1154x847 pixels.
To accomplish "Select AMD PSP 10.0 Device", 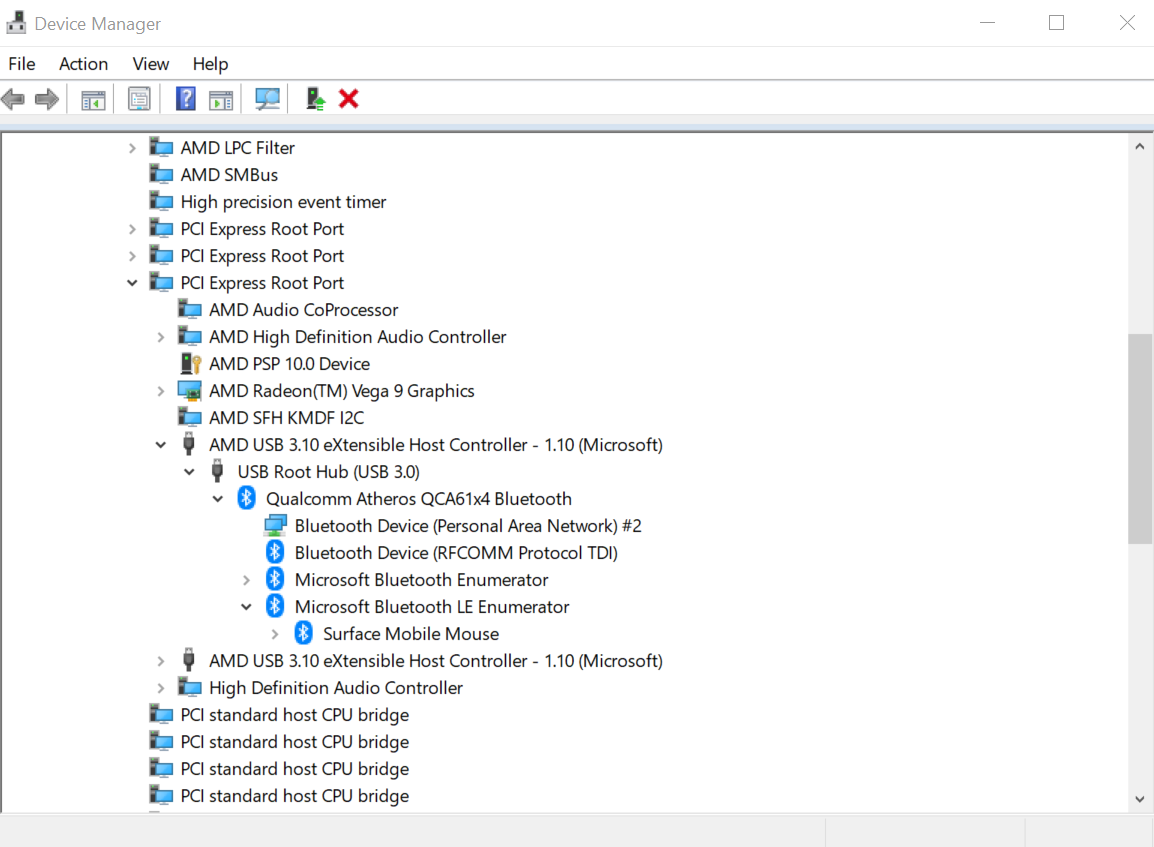I will [289, 364].
